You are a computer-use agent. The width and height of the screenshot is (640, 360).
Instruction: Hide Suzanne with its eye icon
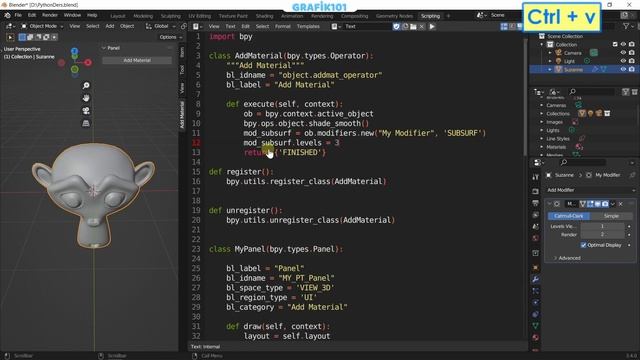pos(623,69)
